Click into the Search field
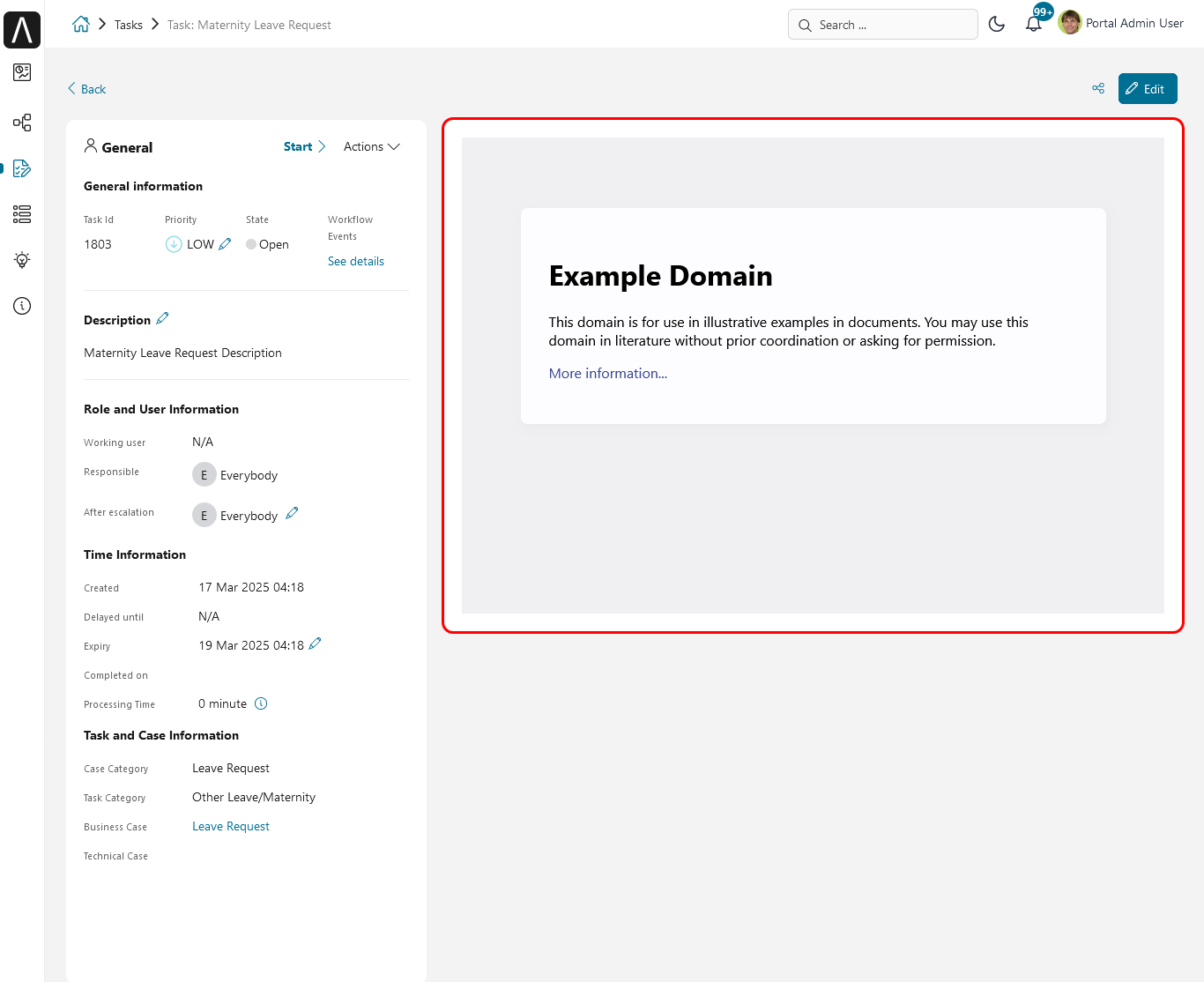 [x=883, y=25]
